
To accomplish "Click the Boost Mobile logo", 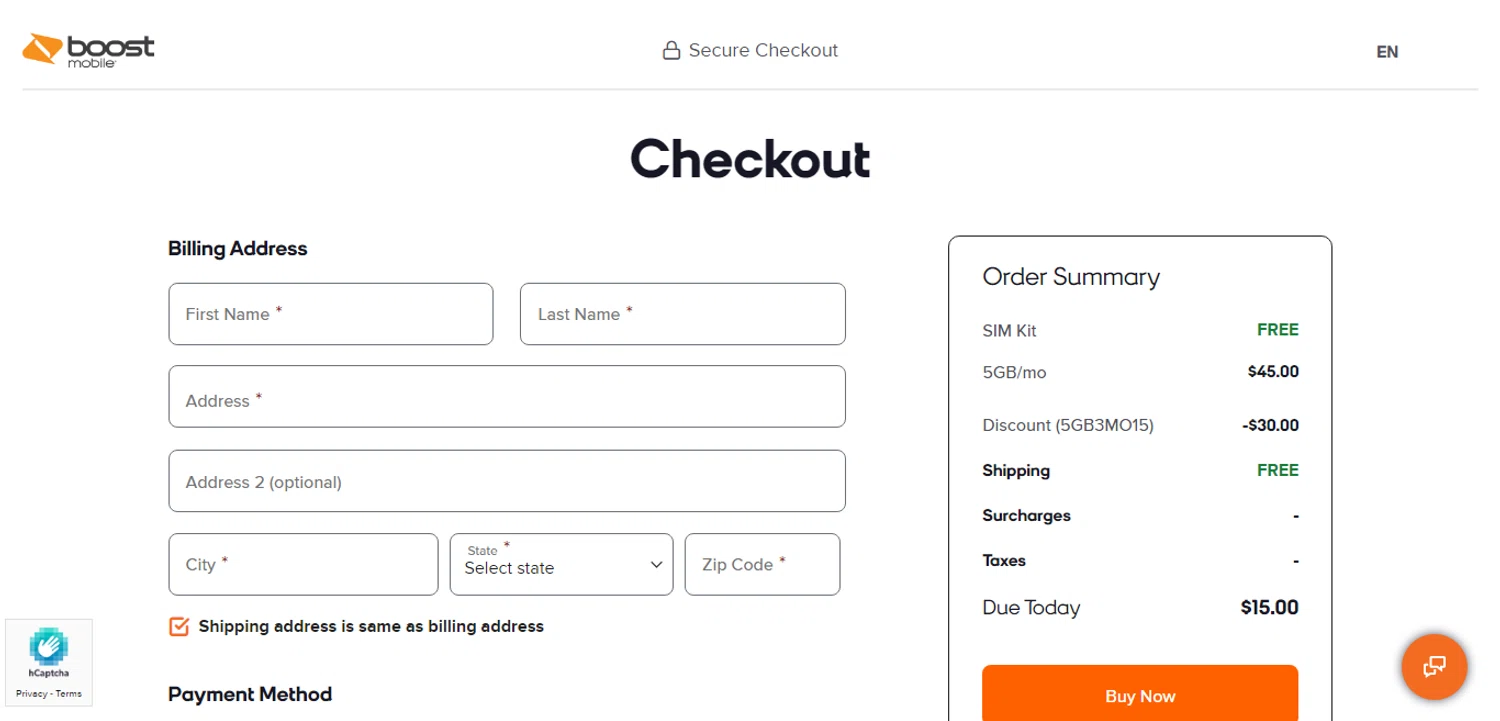I will point(88,50).
